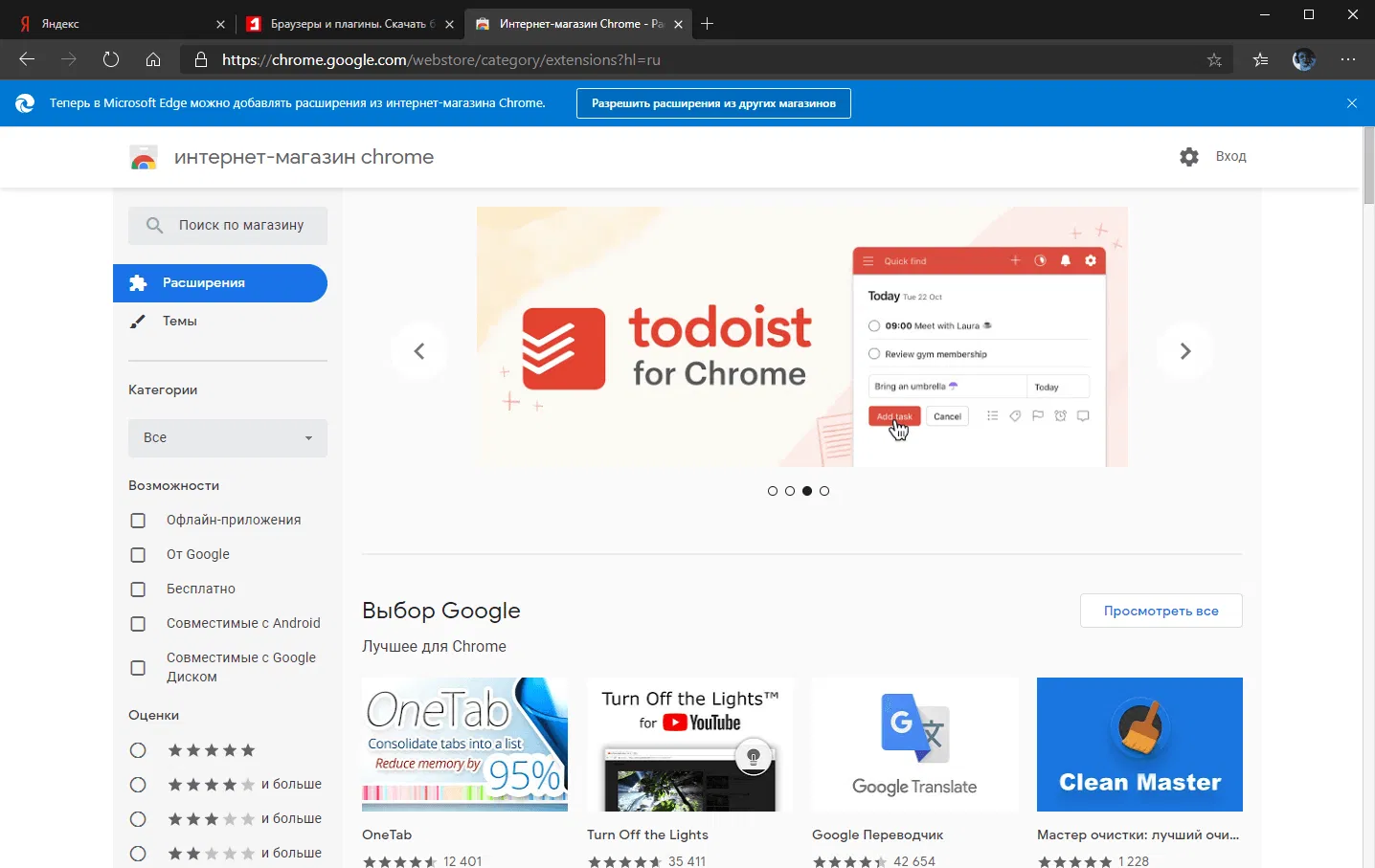Reload the page with refresh icon
This screenshot has height=868, width=1375.
click(111, 59)
